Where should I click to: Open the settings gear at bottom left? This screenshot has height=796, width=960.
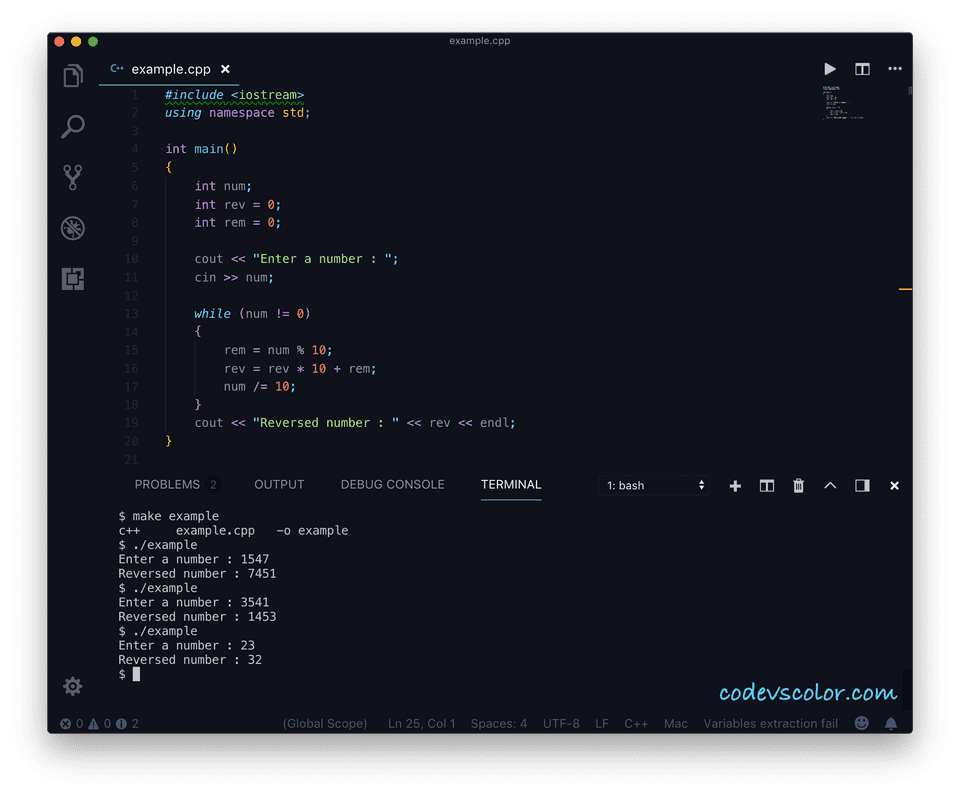point(72,687)
